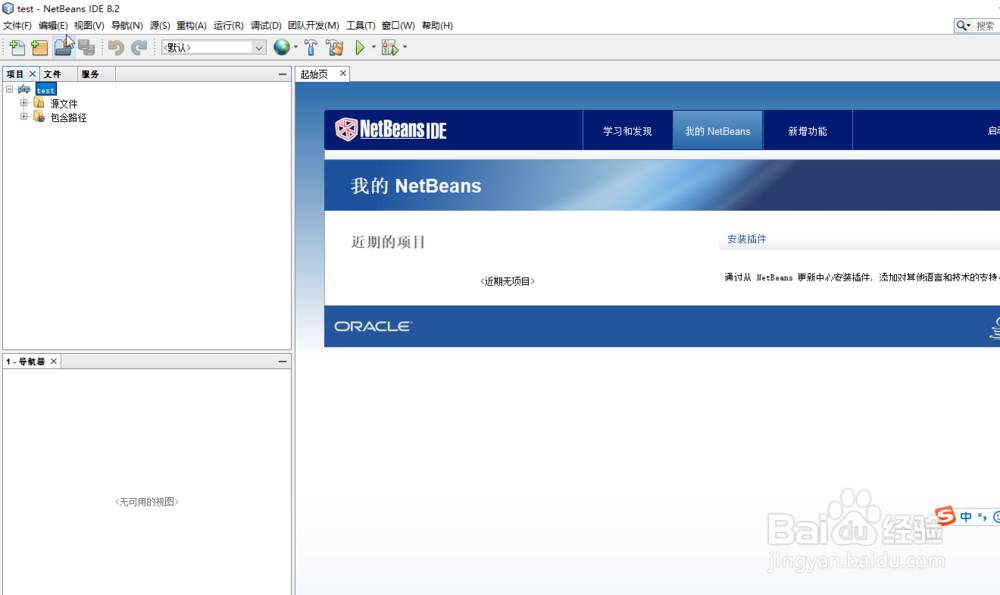Click the 包含路径 folder icon

pyautogui.click(x=39, y=117)
